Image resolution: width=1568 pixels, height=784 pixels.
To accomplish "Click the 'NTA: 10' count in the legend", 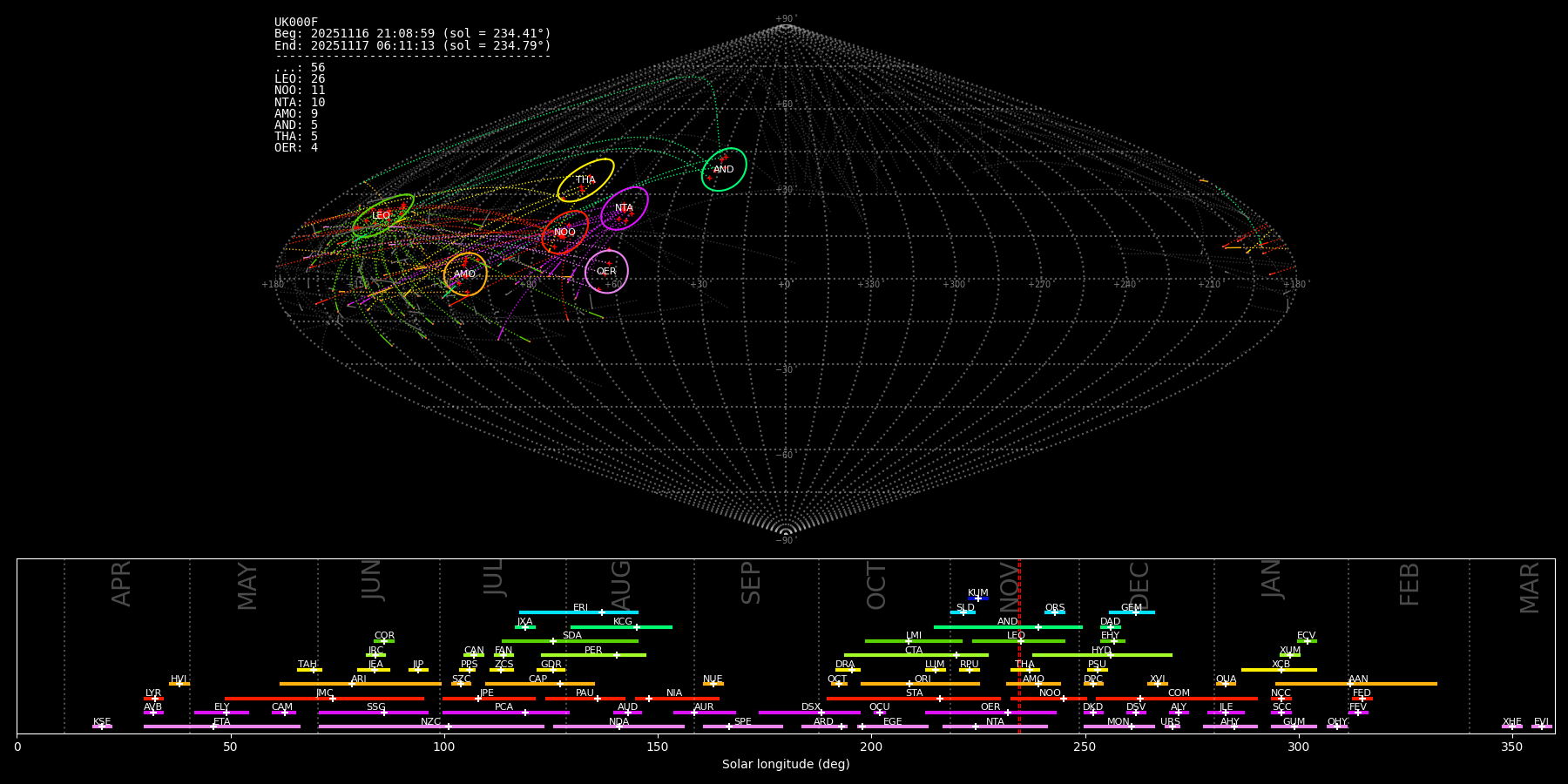I will 300,103.
